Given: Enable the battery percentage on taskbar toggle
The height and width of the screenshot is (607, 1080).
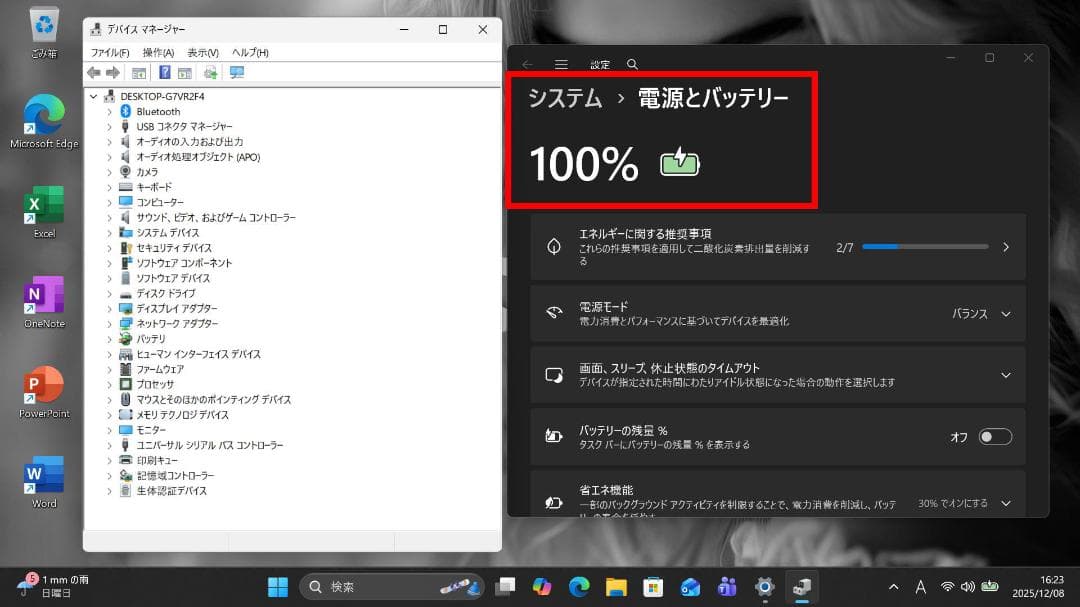Looking at the screenshot, I should pyautogui.click(x=996, y=437).
